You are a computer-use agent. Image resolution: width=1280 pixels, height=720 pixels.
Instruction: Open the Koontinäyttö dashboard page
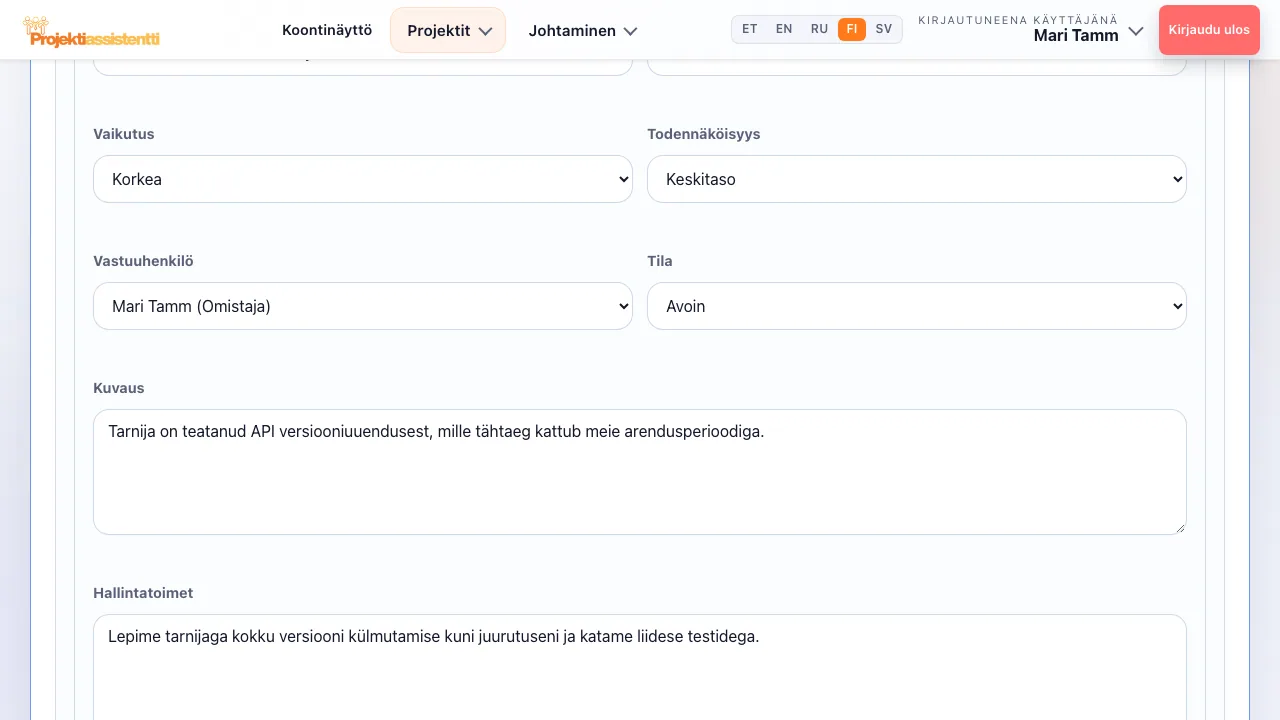[327, 30]
